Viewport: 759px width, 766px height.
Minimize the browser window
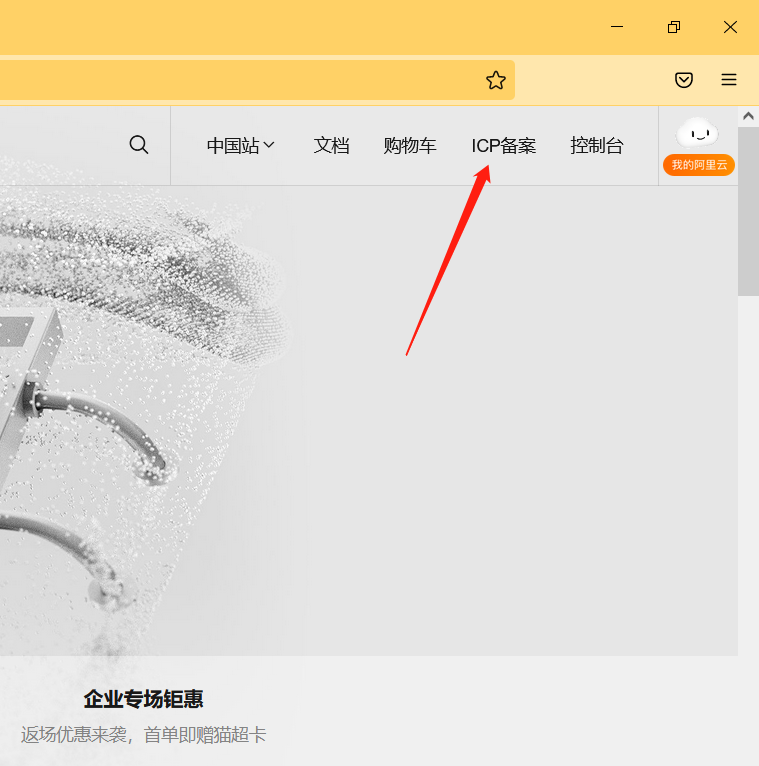coord(617,27)
